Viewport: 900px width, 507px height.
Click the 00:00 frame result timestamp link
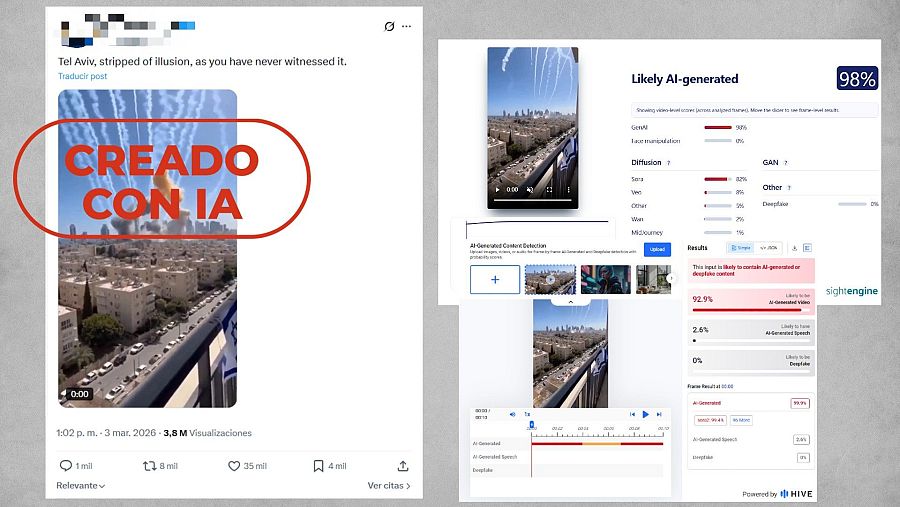pos(727,386)
